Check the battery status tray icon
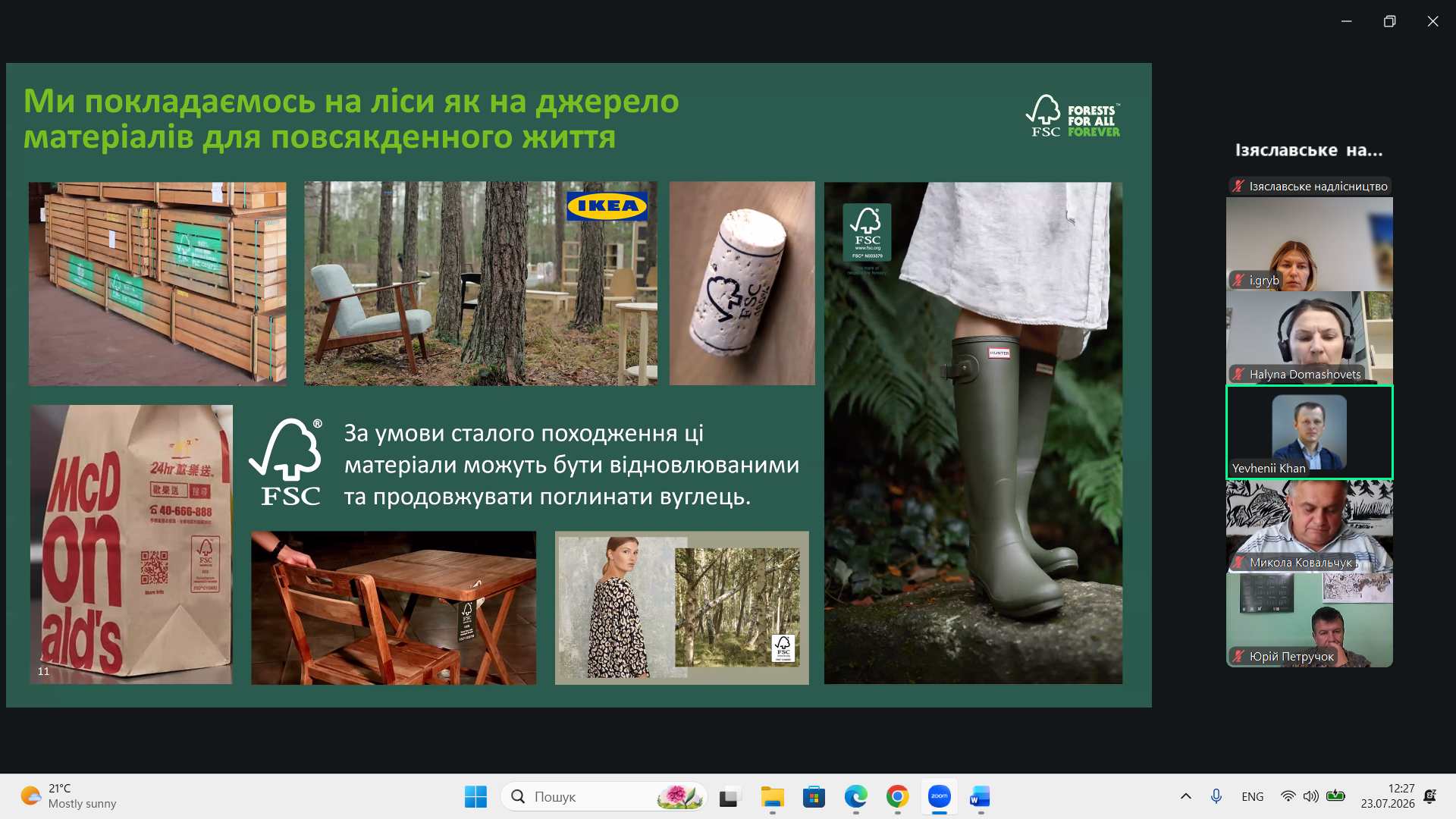1456x819 pixels. pos(1335,796)
